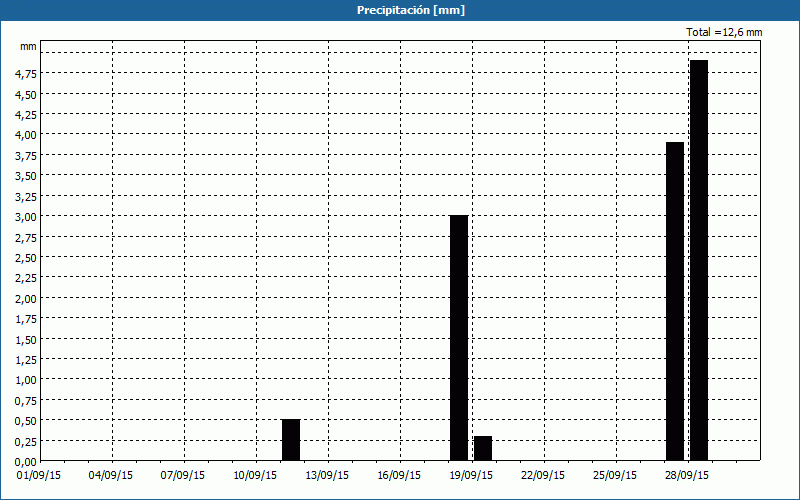Click the 10/09/15 date label
800x500 pixels.
point(255,476)
